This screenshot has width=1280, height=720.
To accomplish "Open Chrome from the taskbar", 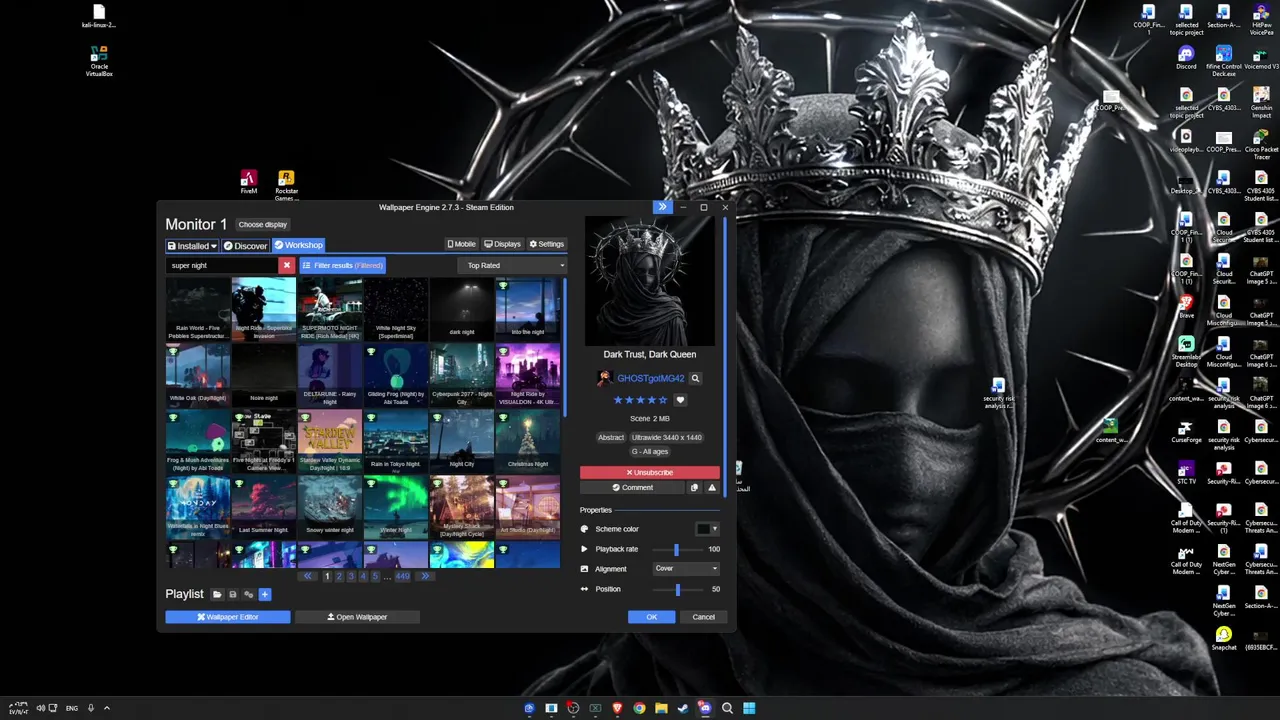I will tap(639, 708).
